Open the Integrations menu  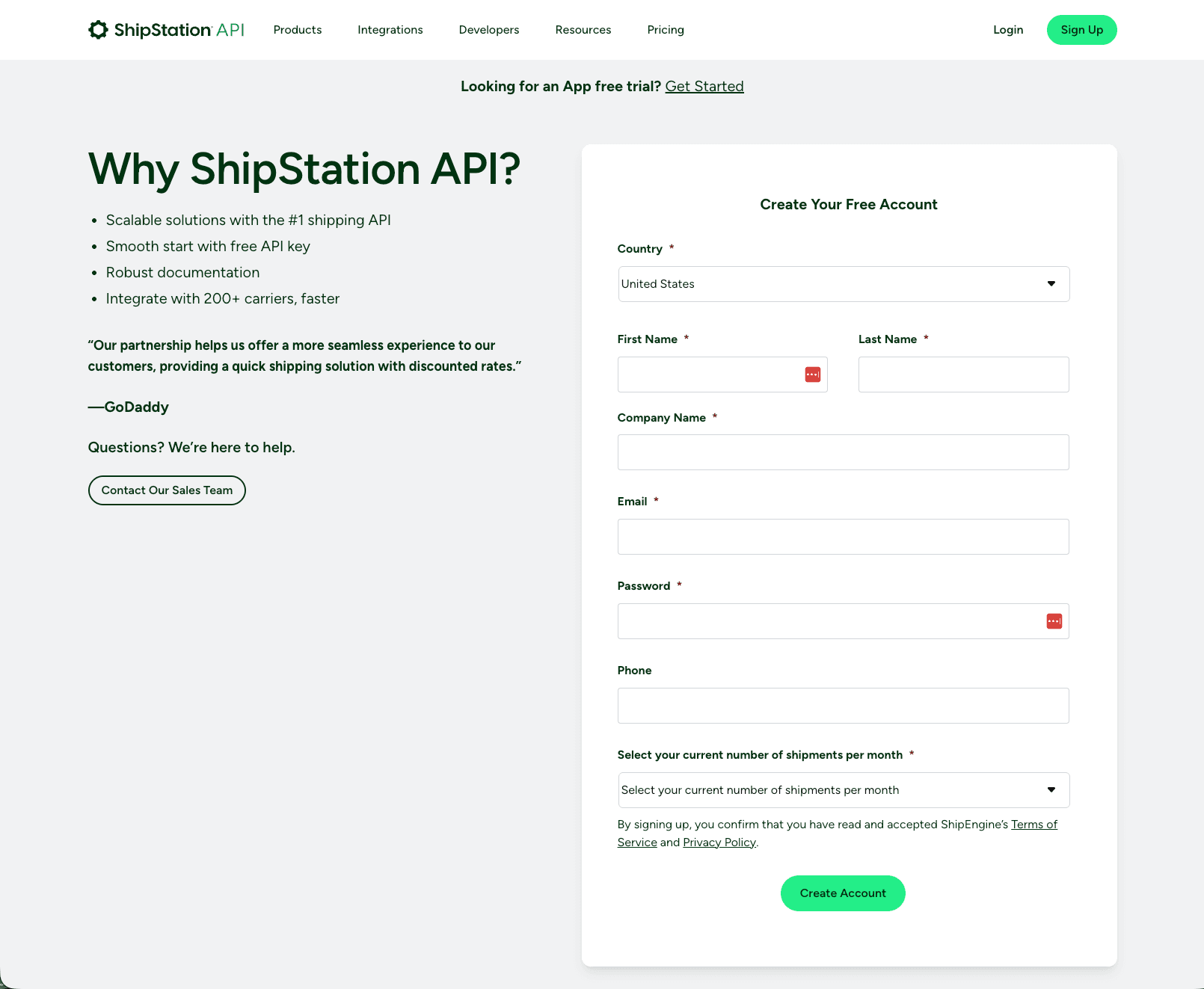[x=390, y=30]
